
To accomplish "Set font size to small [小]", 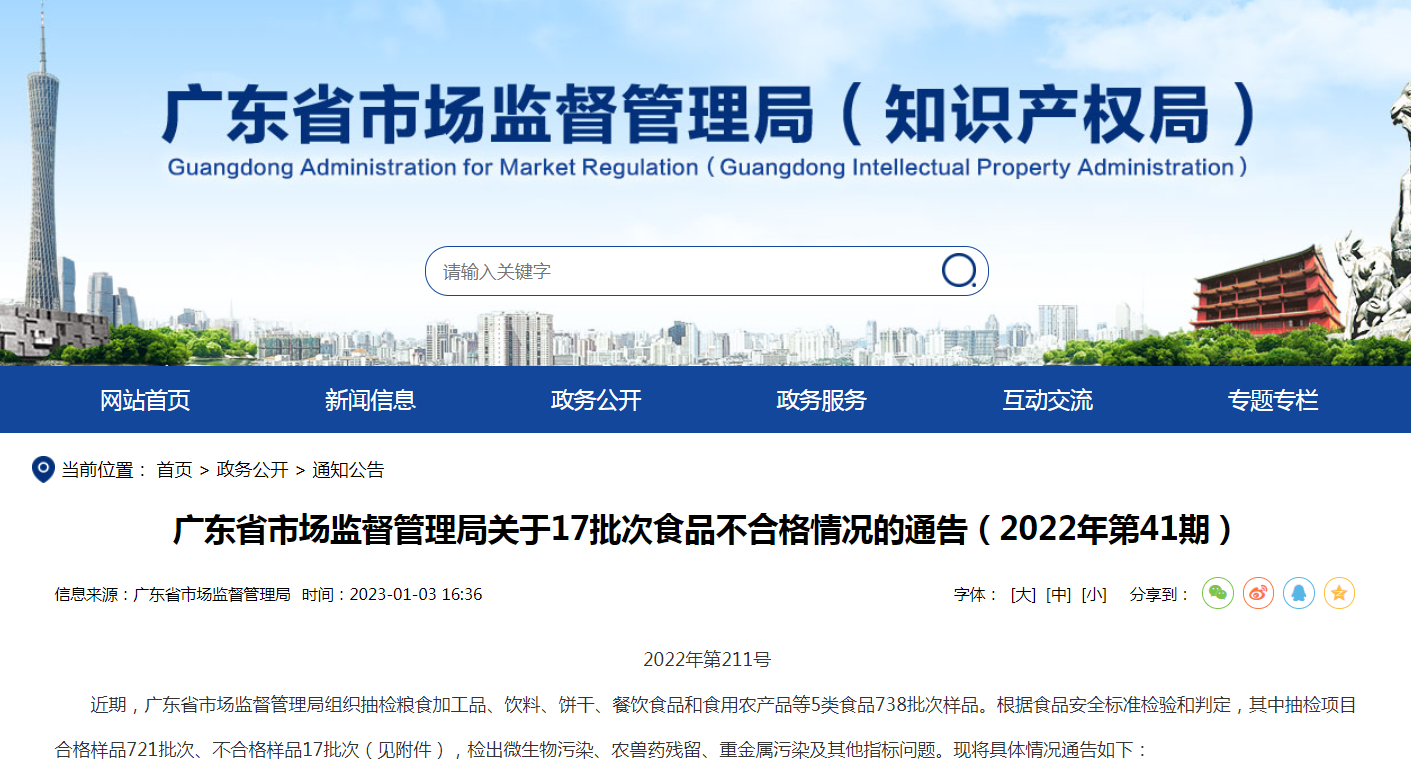I will (1094, 595).
